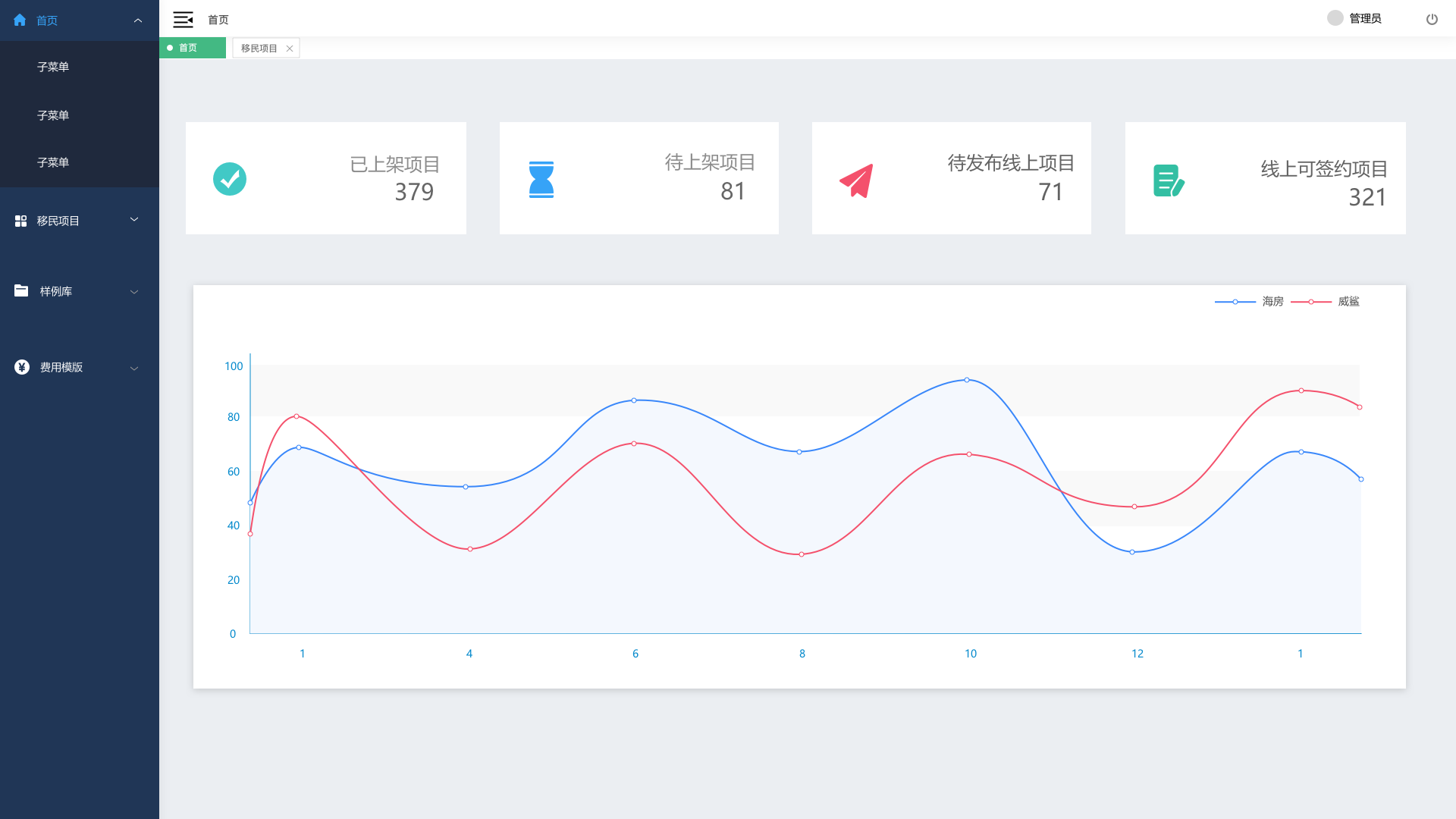The height and width of the screenshot is (819, 1456).
Task: Click the 样例库 folder icon
Action: click(21, 291)
